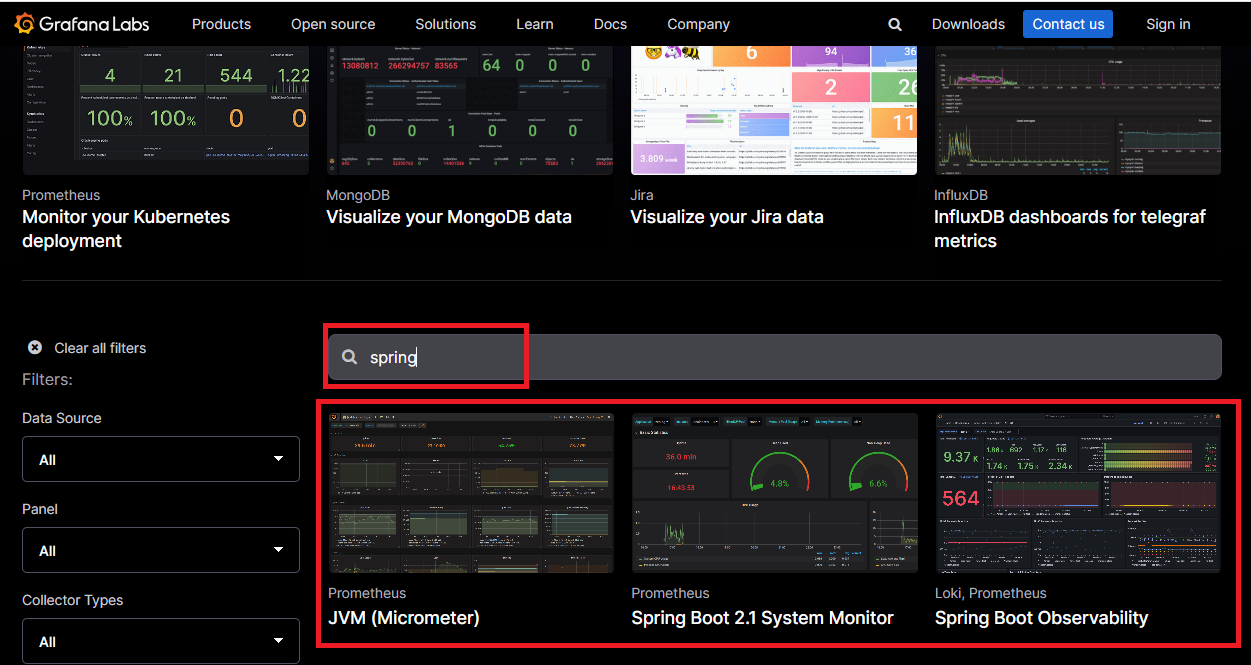Click Sign in
The height and width of the screenshot is (665, 1251).
coord(1168,24)
